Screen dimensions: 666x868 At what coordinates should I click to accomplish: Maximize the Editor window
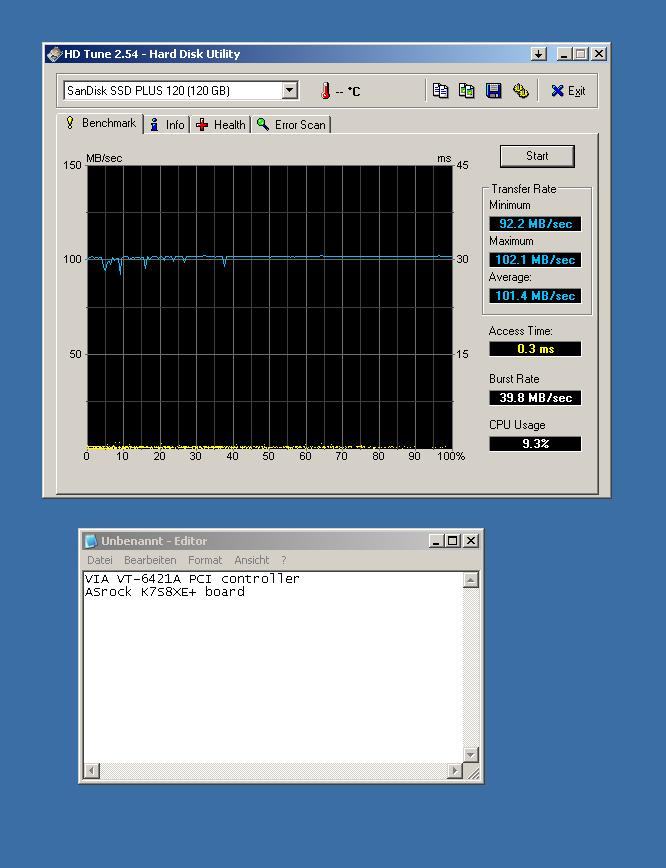pos(452,541)
